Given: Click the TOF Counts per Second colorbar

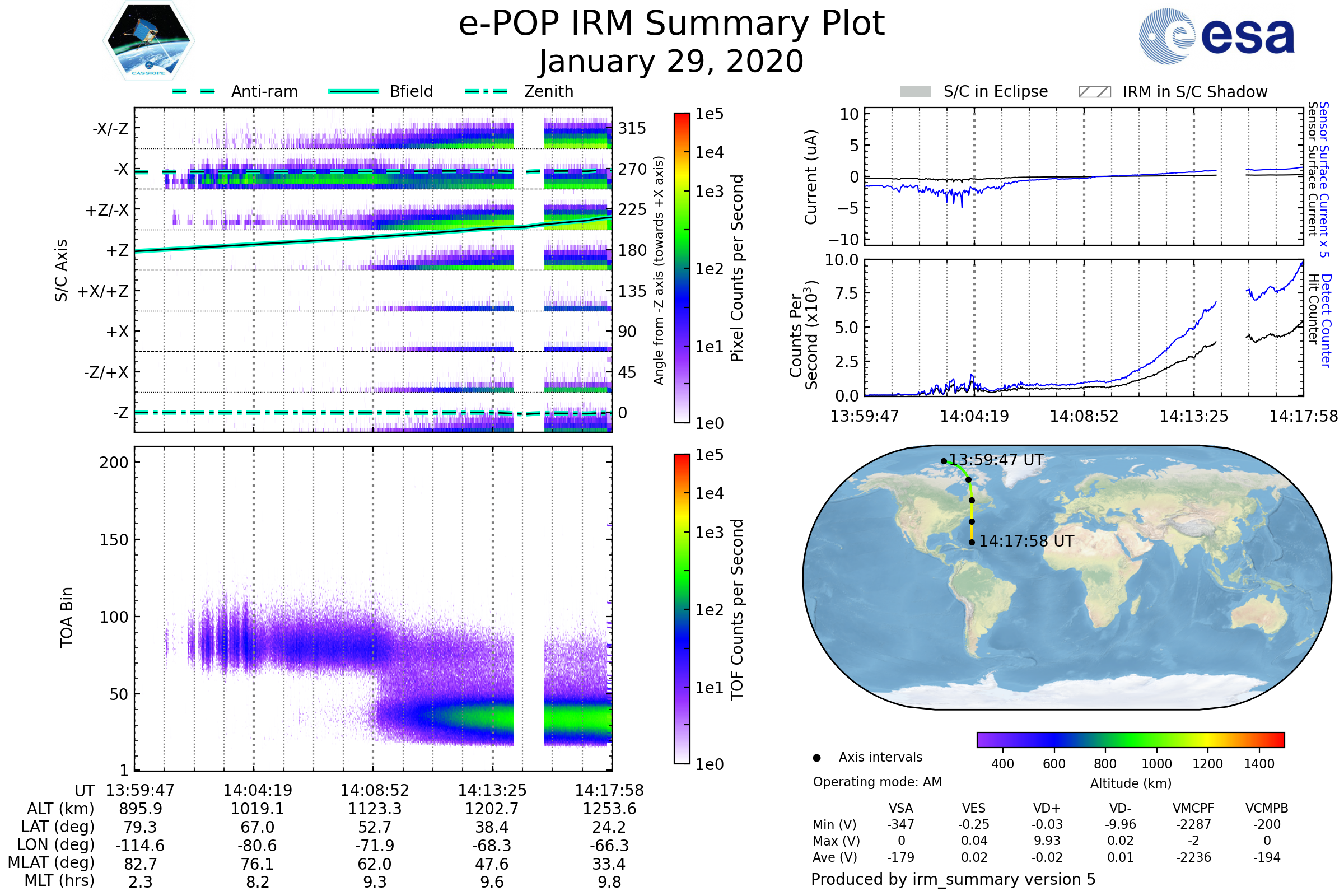Looking at the screenshot, I should pos(682,609).
